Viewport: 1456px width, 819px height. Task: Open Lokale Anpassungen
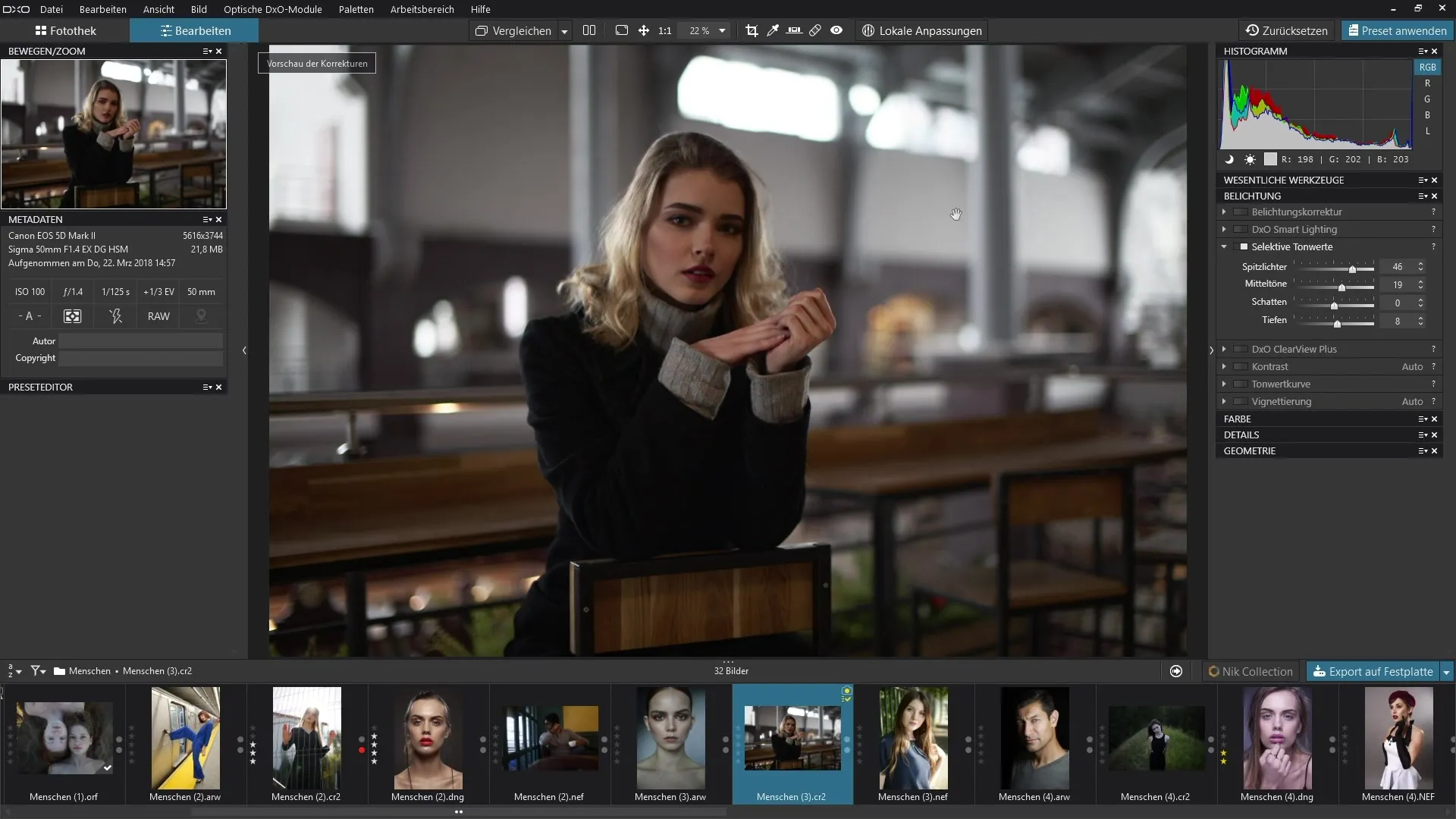(921, 30)
